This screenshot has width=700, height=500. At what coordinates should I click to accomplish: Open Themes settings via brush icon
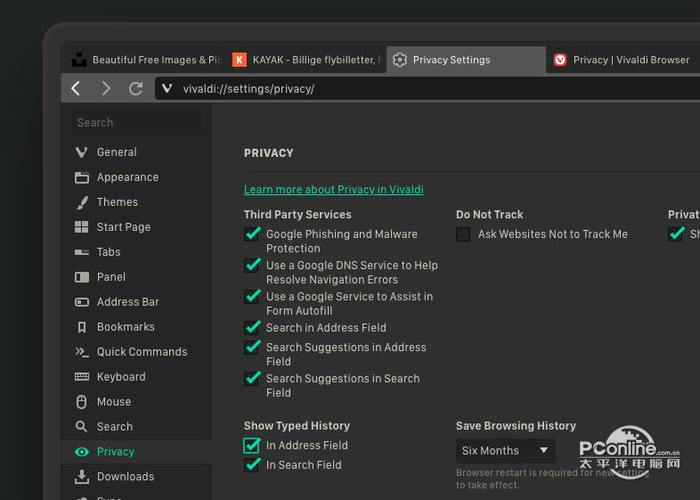click(81, 202)
